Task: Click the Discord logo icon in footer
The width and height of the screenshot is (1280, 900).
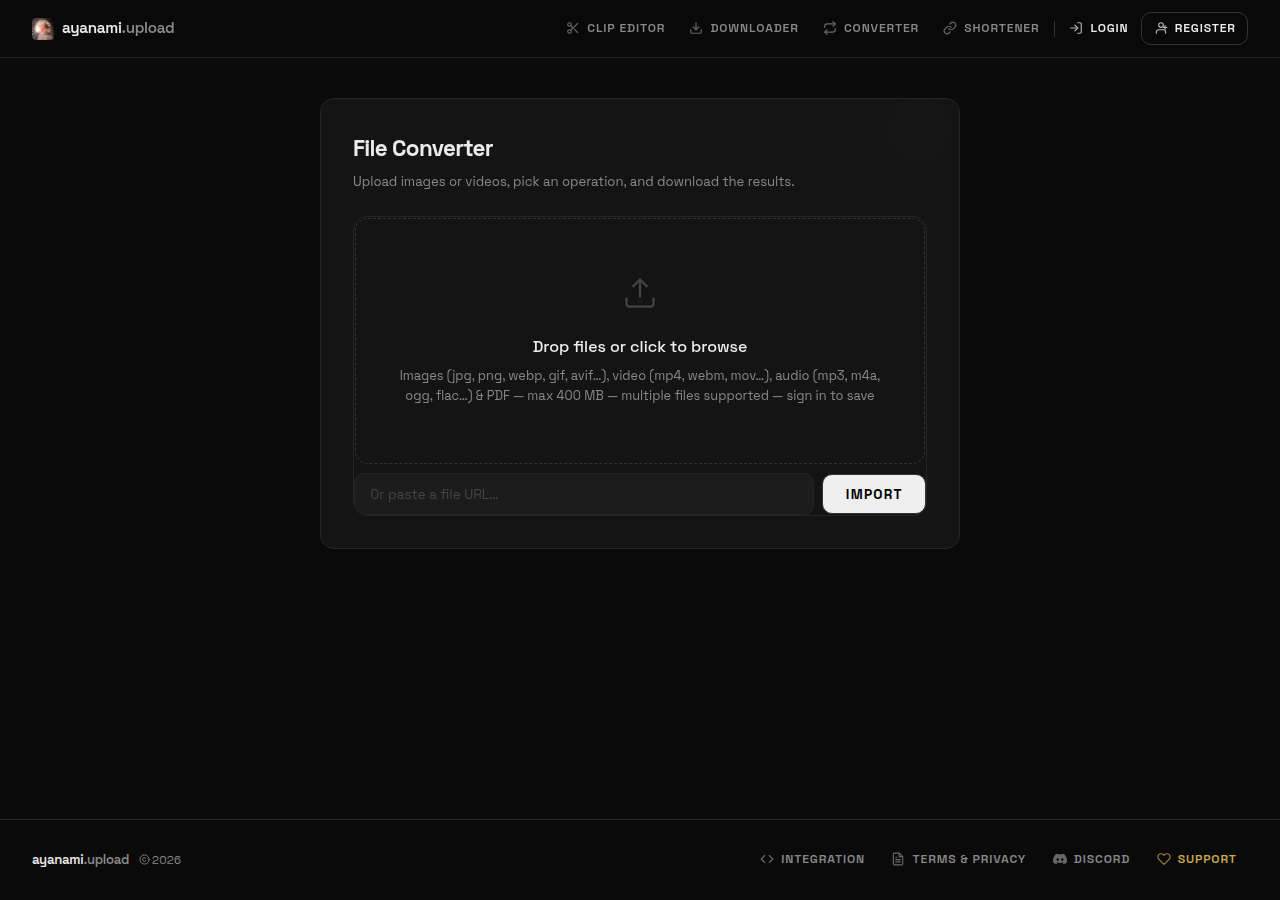Action: point(1060,859)
